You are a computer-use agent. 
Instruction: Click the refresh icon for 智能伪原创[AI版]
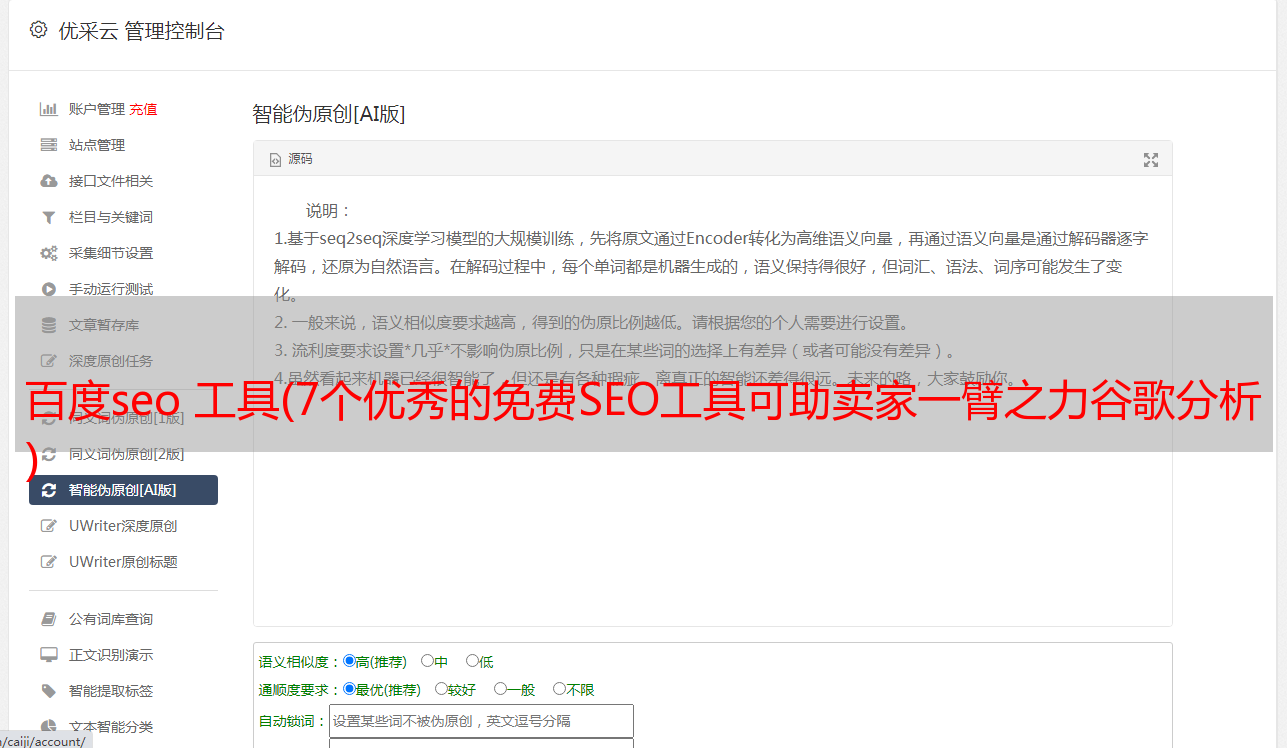(x=48, y=490)
